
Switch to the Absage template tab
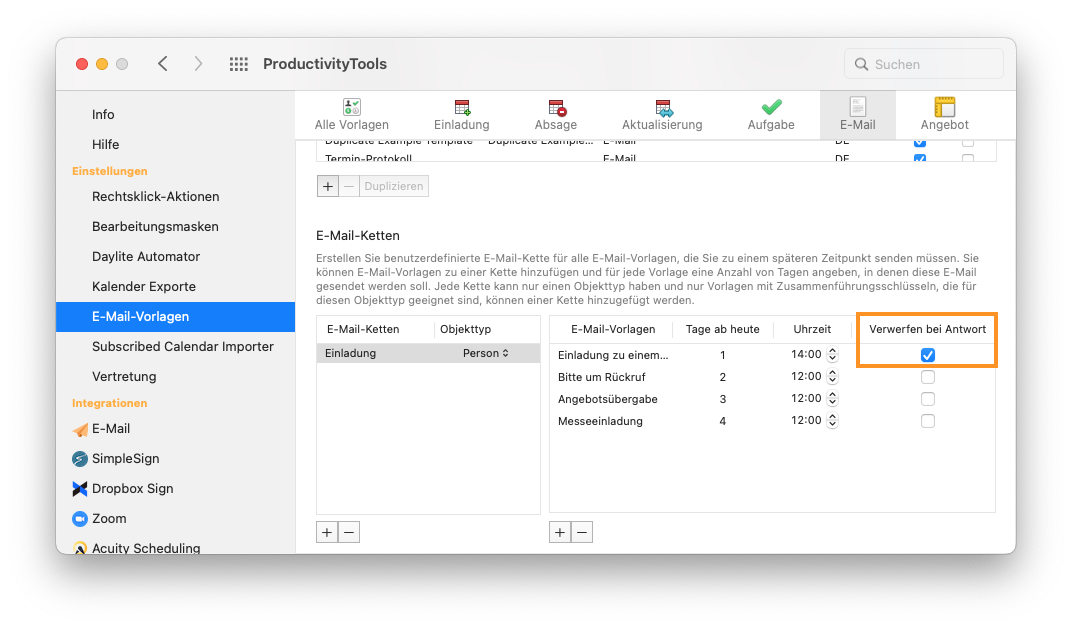(555, 115)
